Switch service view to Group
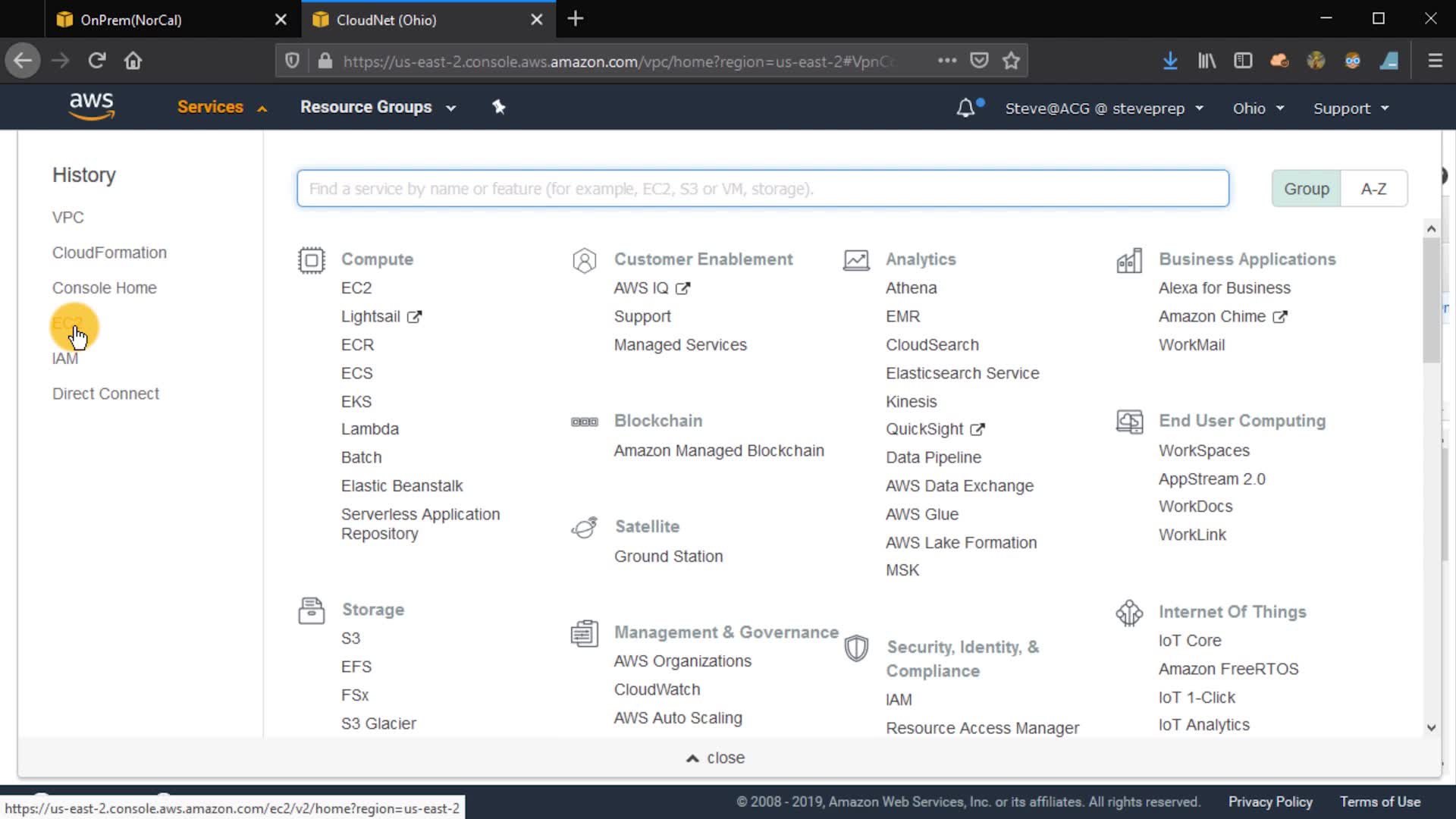The width and height of the screenshot is (1456, 819). (1306, 189)
